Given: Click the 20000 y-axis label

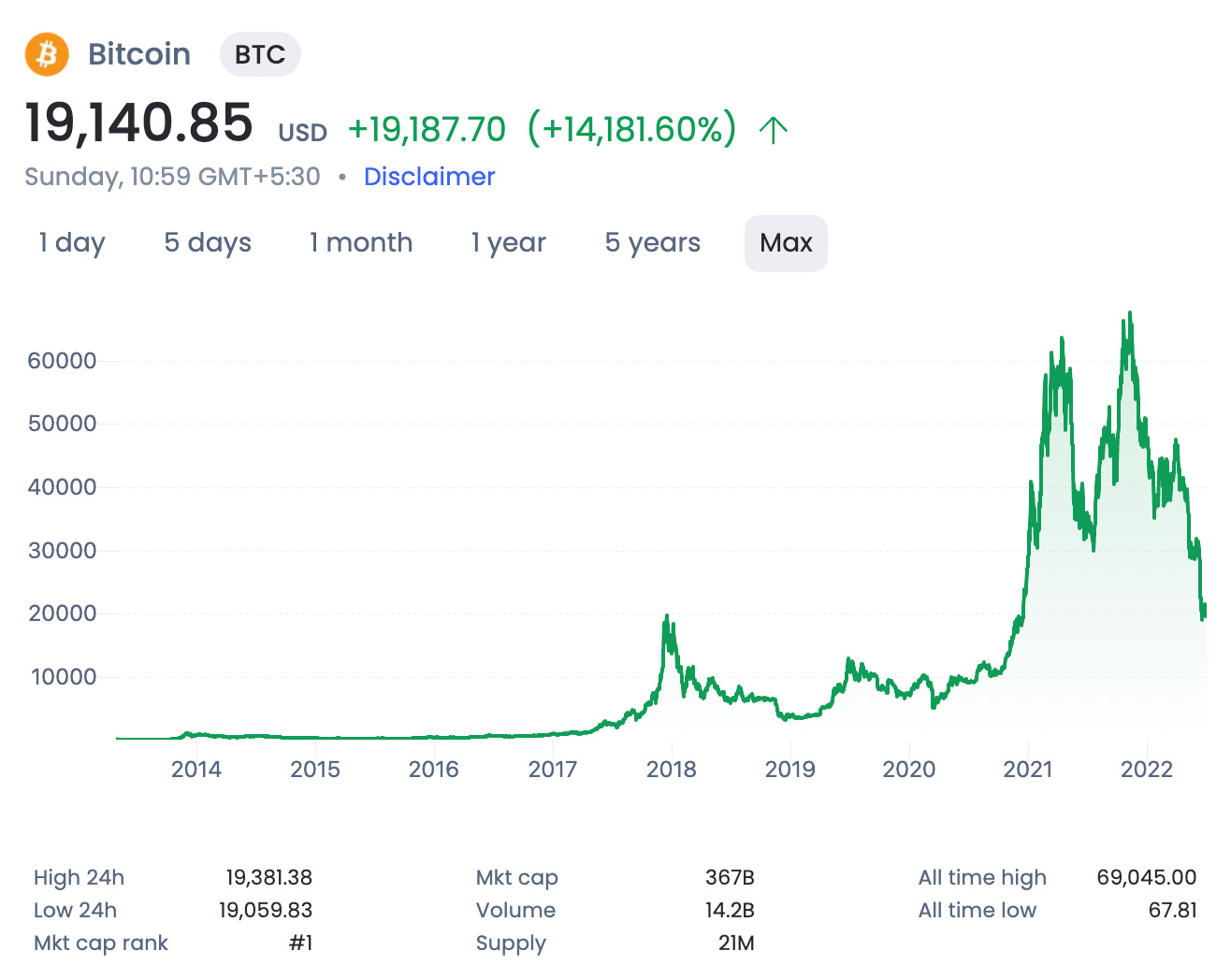Looking at the screenshot, I should [62, 613].
